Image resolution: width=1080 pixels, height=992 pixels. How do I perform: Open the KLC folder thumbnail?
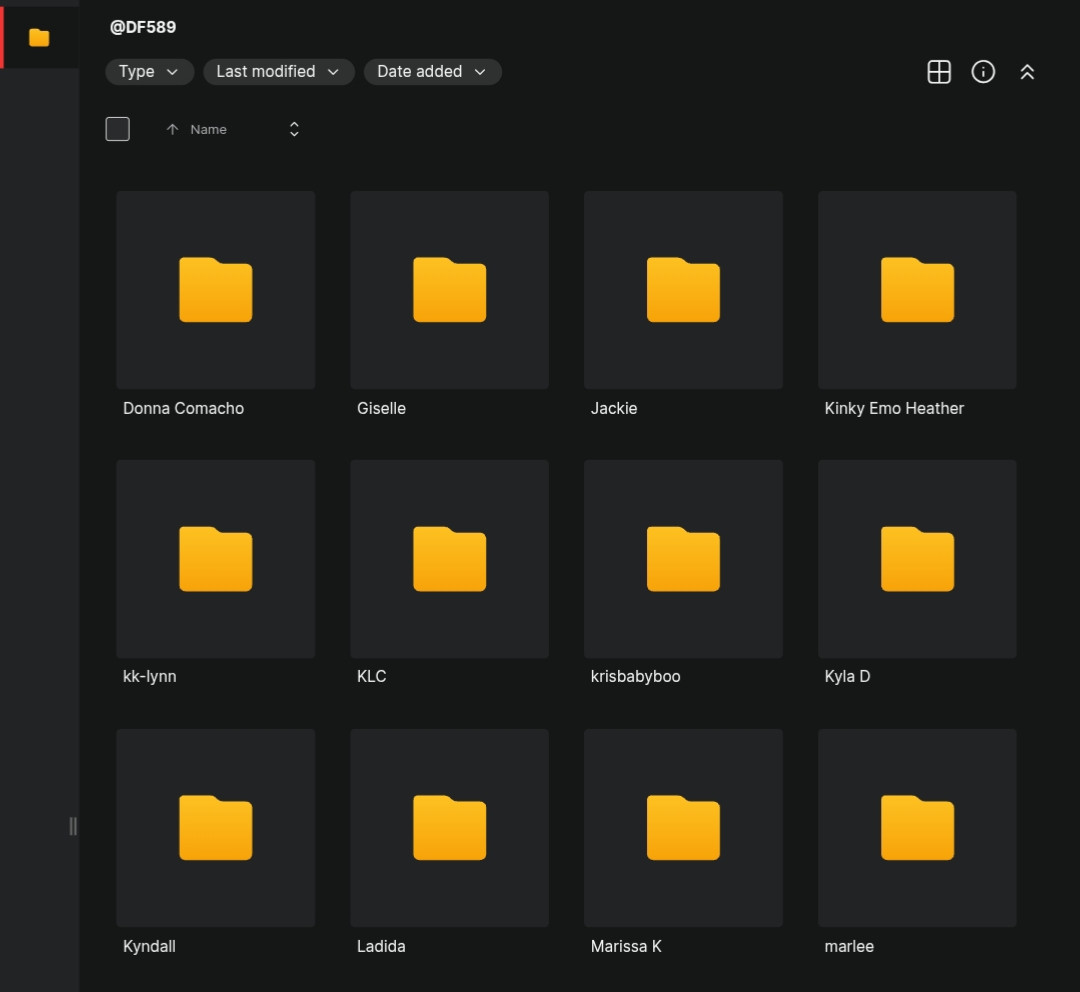coord(449,559)
